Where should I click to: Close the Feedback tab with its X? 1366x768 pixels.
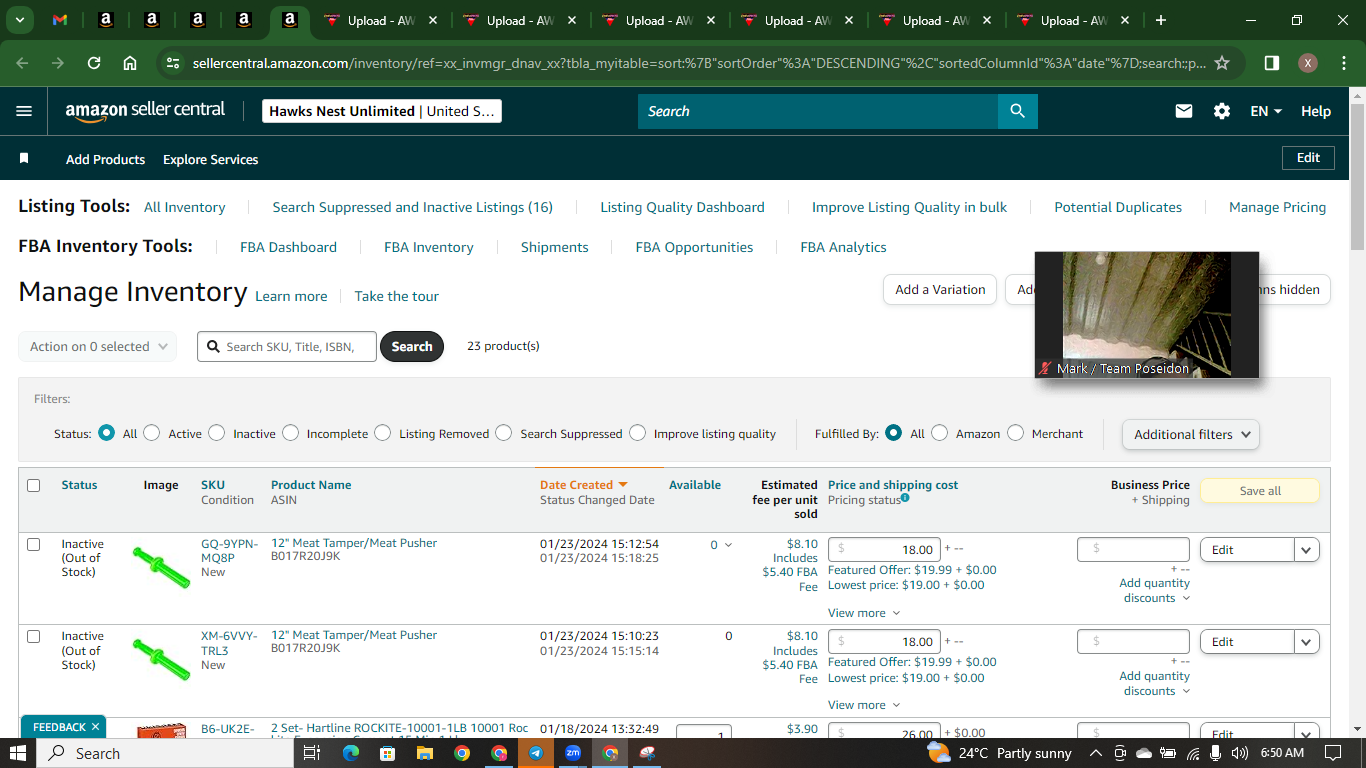tap(96, 727)
